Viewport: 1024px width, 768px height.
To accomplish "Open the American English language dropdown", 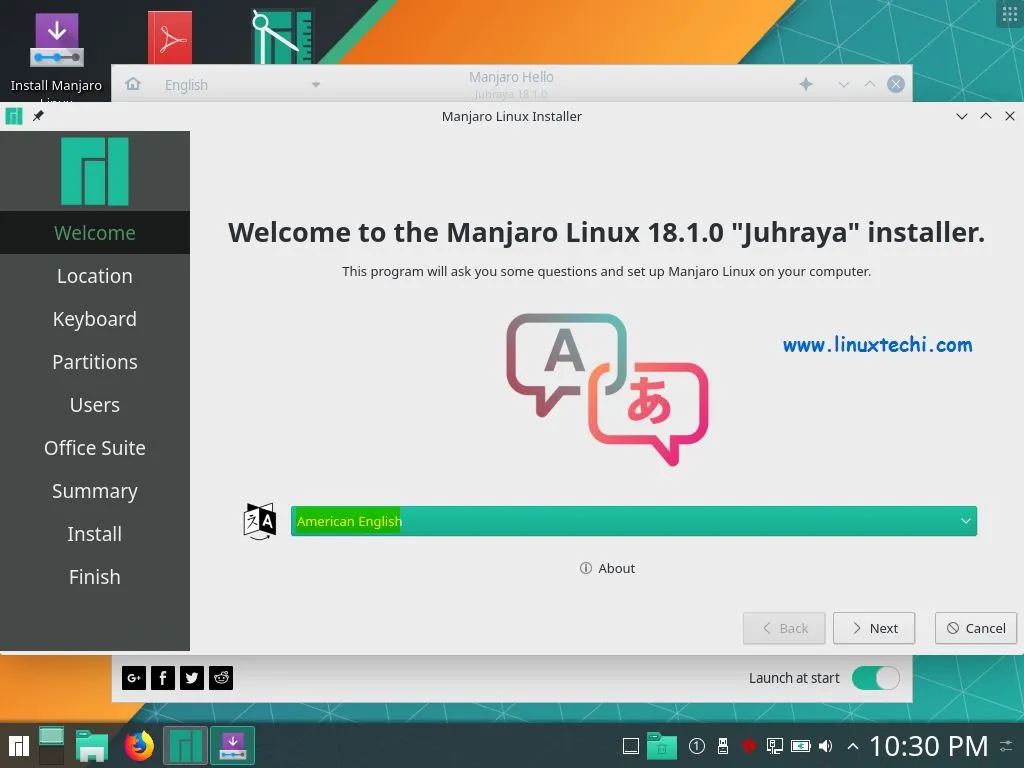I will tap(633, 520).
